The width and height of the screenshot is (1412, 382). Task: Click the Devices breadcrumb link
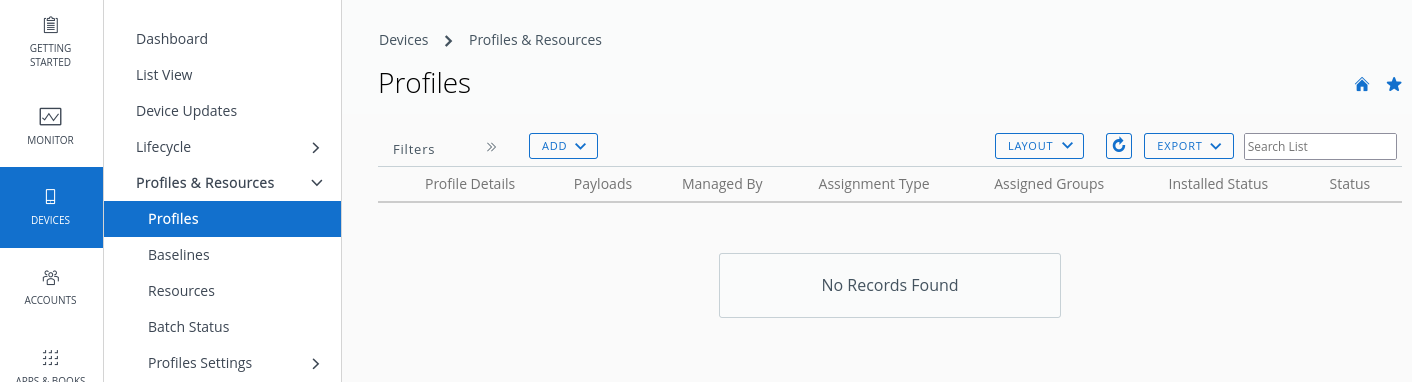pos(403,40)
